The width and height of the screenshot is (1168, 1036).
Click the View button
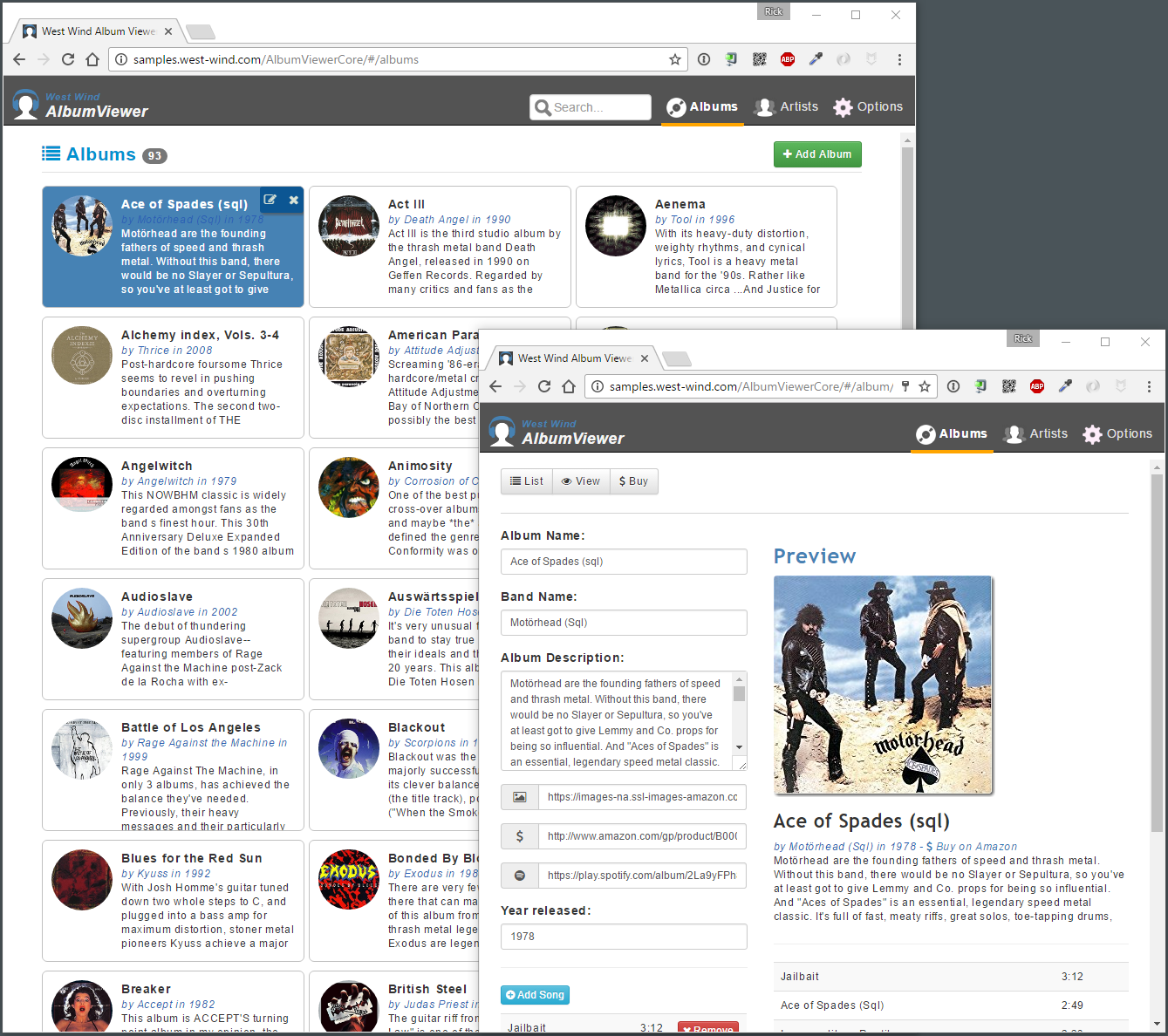581,481
